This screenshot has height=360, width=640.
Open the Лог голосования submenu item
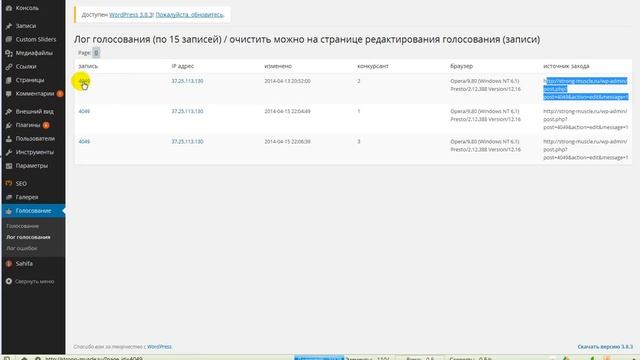[28, 237]
